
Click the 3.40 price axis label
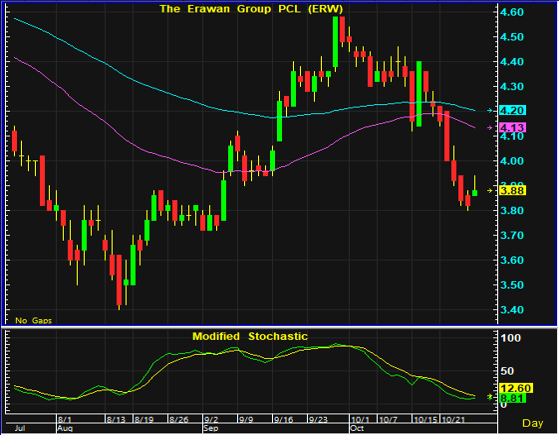(x=512, y=309)
